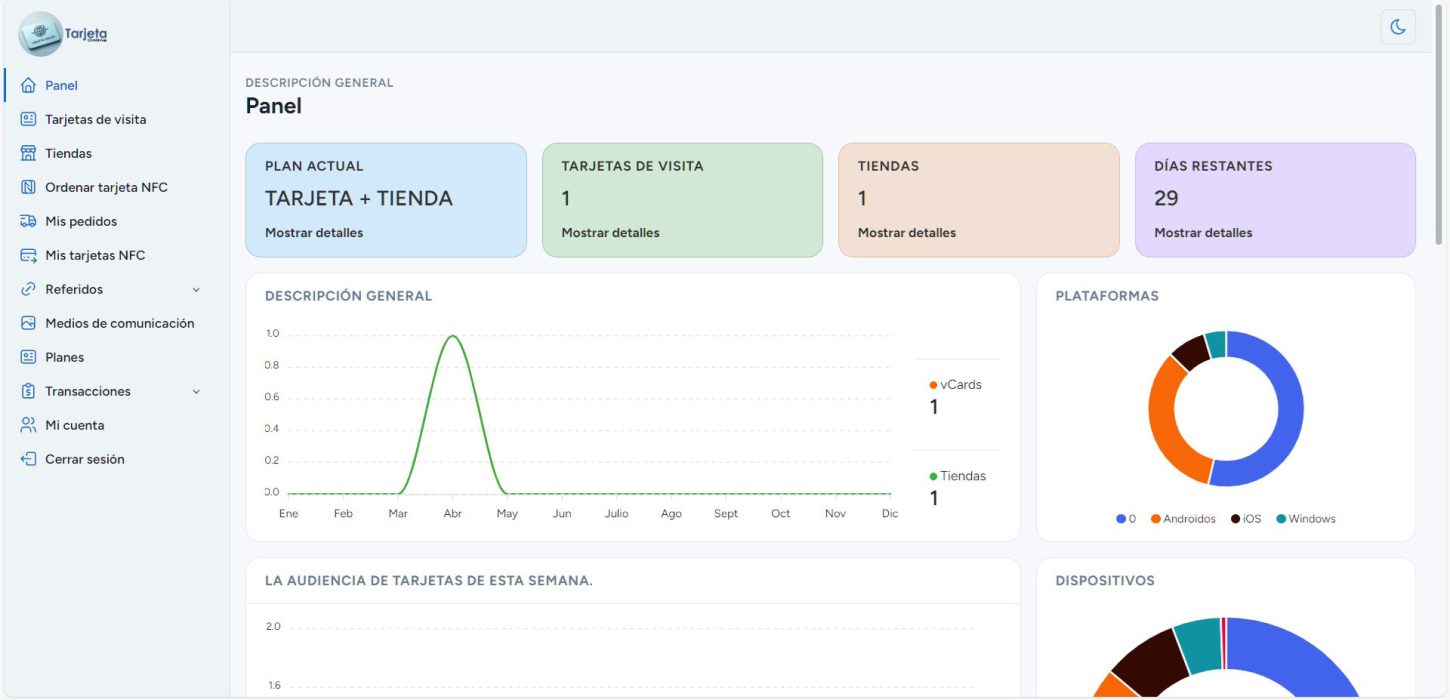
Task: Click the Cerrar sesión logout icon
Action: click(28, 460)
